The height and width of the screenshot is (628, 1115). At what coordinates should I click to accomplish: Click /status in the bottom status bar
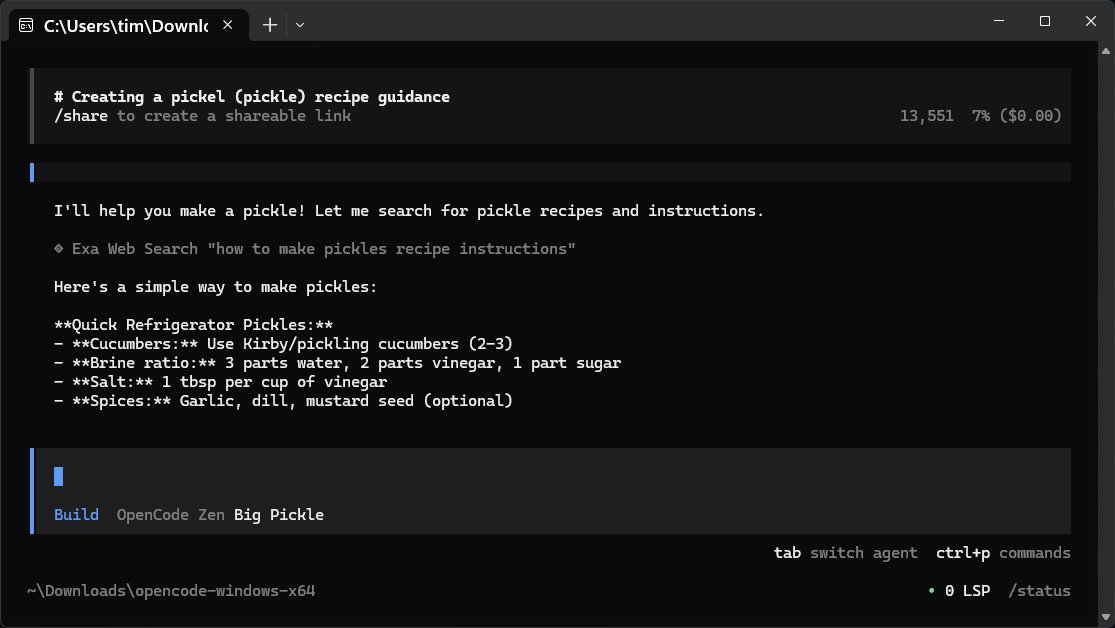coord(1039,590)
